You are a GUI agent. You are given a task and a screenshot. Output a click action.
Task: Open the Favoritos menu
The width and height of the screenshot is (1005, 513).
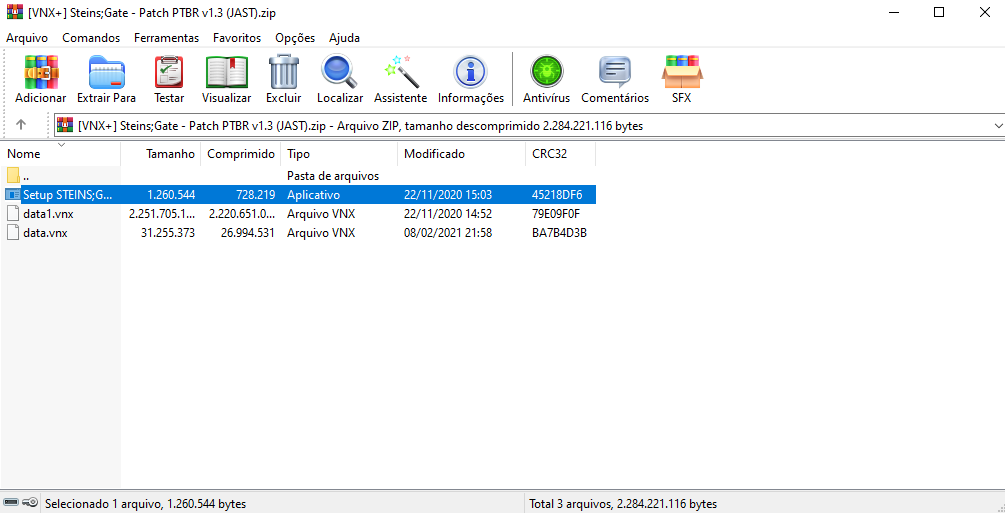click(237, 38)
